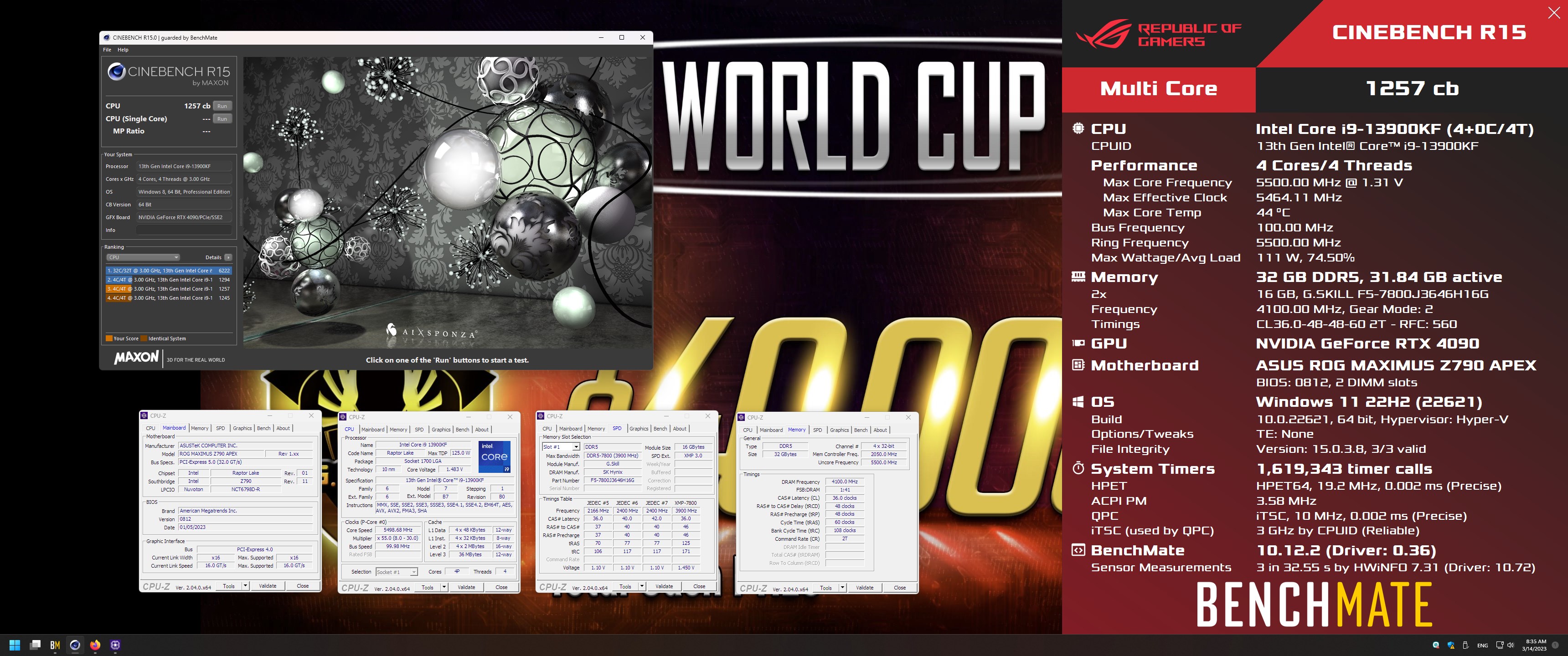
Task: Select the Cinebench taskbar icon
Action: click(76, 645)
